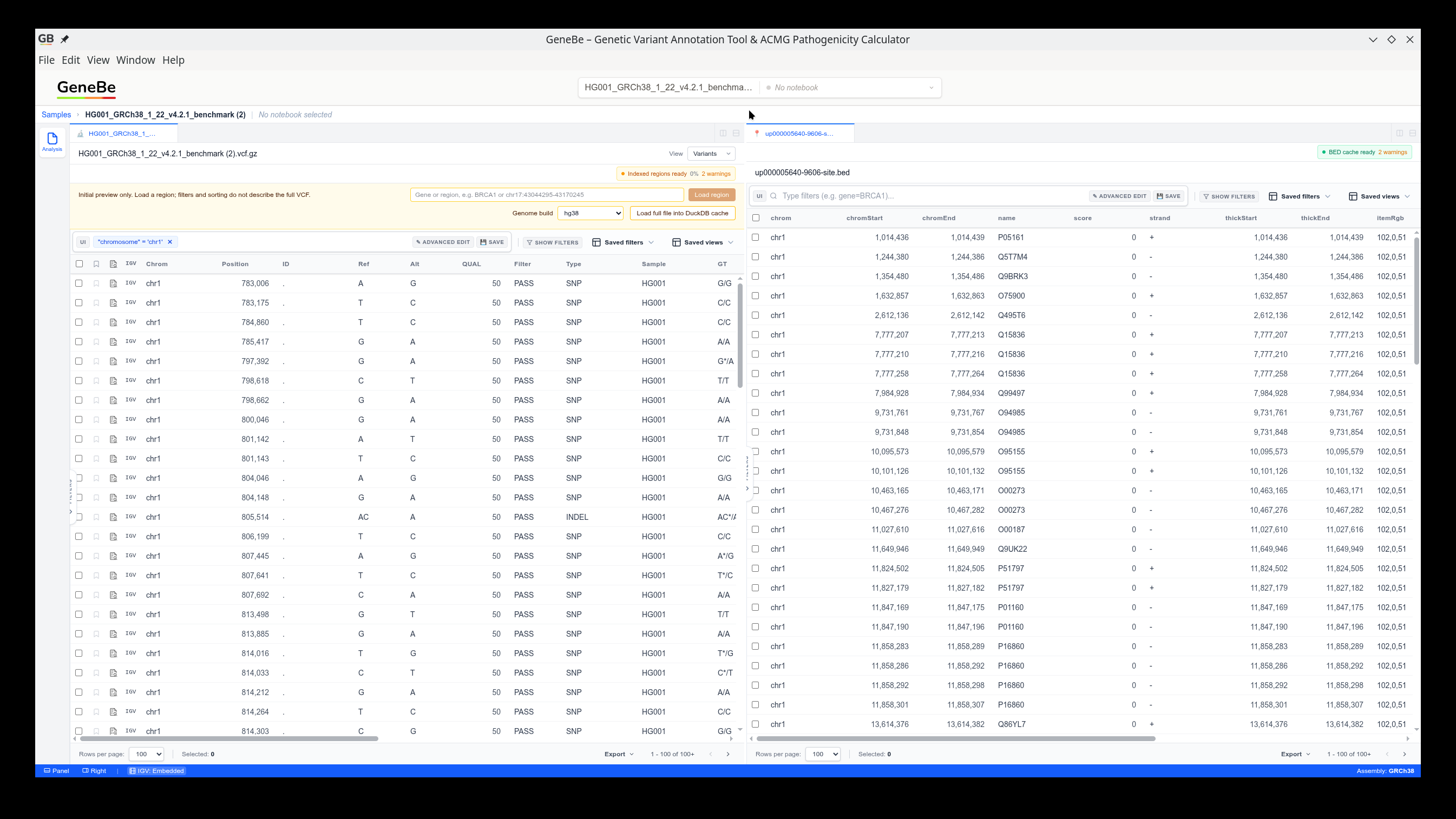Screen dimensions: 1456x819
Task: Expand Saved views in BED panel
Action: click(1379, 196)
